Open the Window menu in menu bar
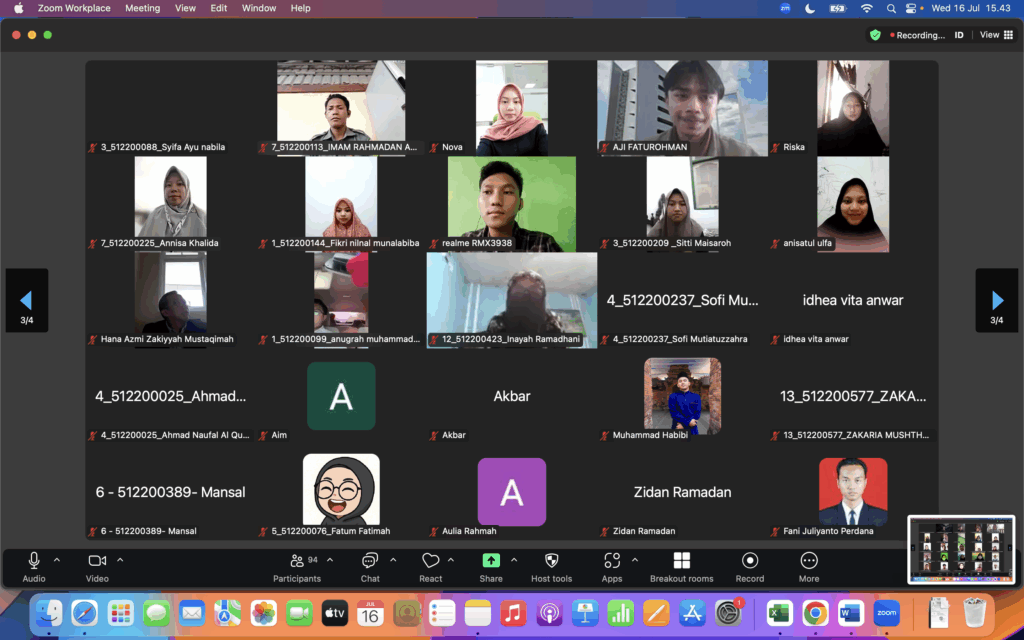This screenshot has width=1024, height=640. 259,8
